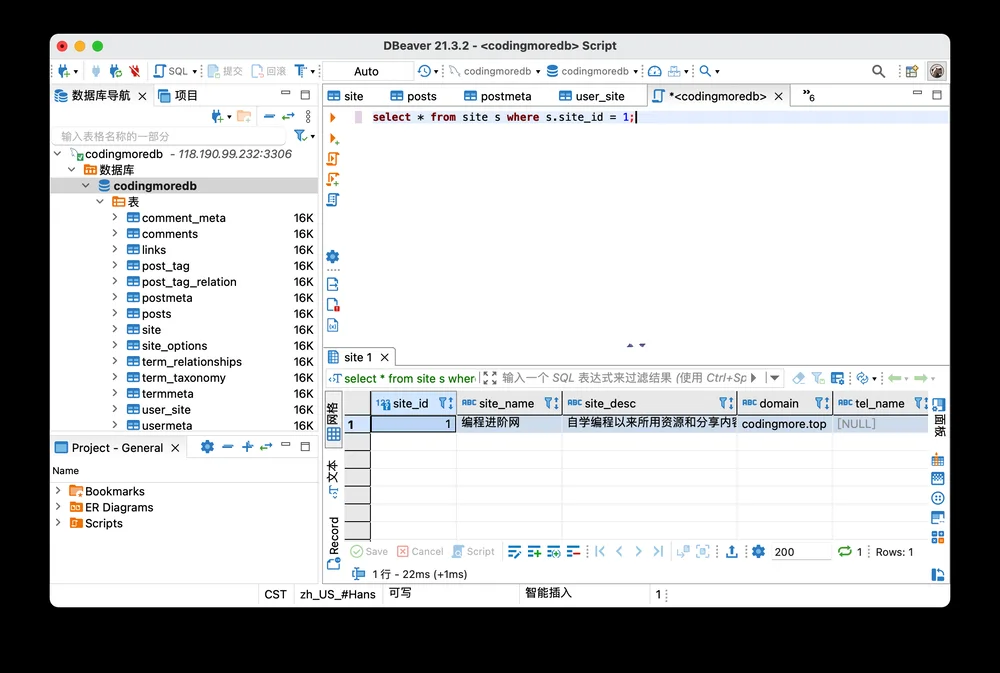Expand the Bookmarks folder
Viewport: 1000px width, 673px height.
[58, 491]
